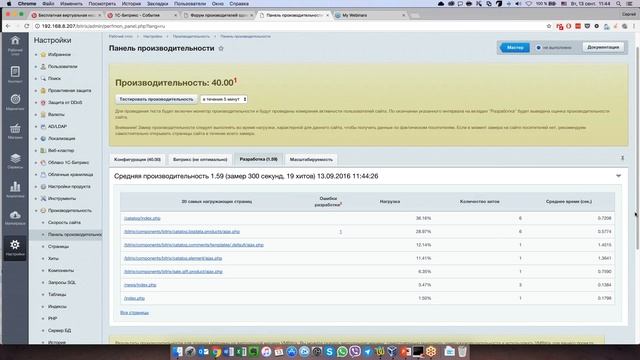Image resolution: width=640 pixels, height=360 pixels.
Task: Collapse Производительность tree node
Action: point(36,211)
